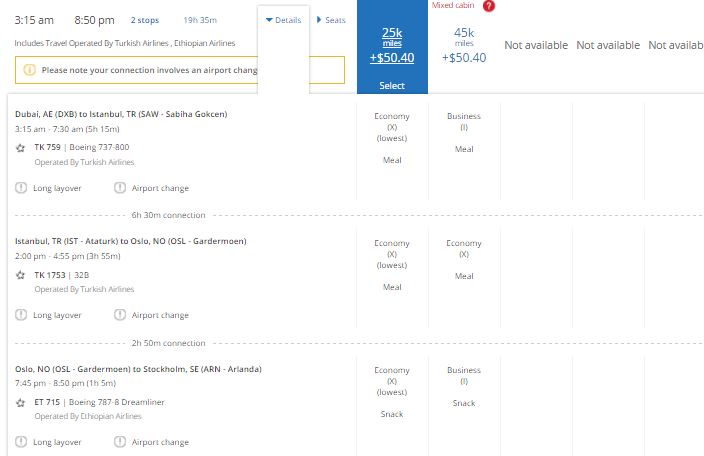Click Long layover warning icon for Dubai flight
Screen dimensions: 704x456
tap(21, 188)
